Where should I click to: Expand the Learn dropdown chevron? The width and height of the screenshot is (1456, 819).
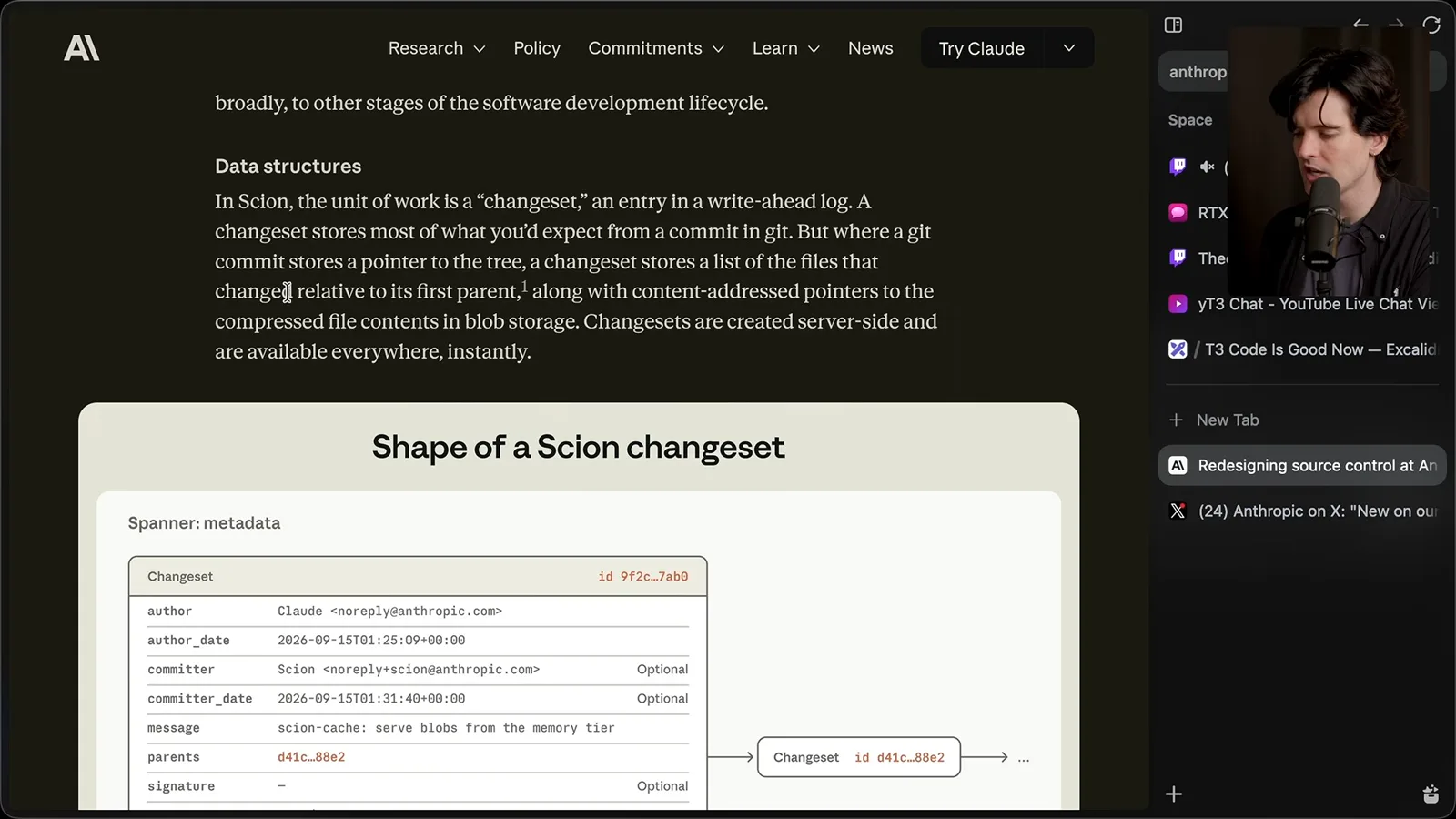click(x=814, y=49)
